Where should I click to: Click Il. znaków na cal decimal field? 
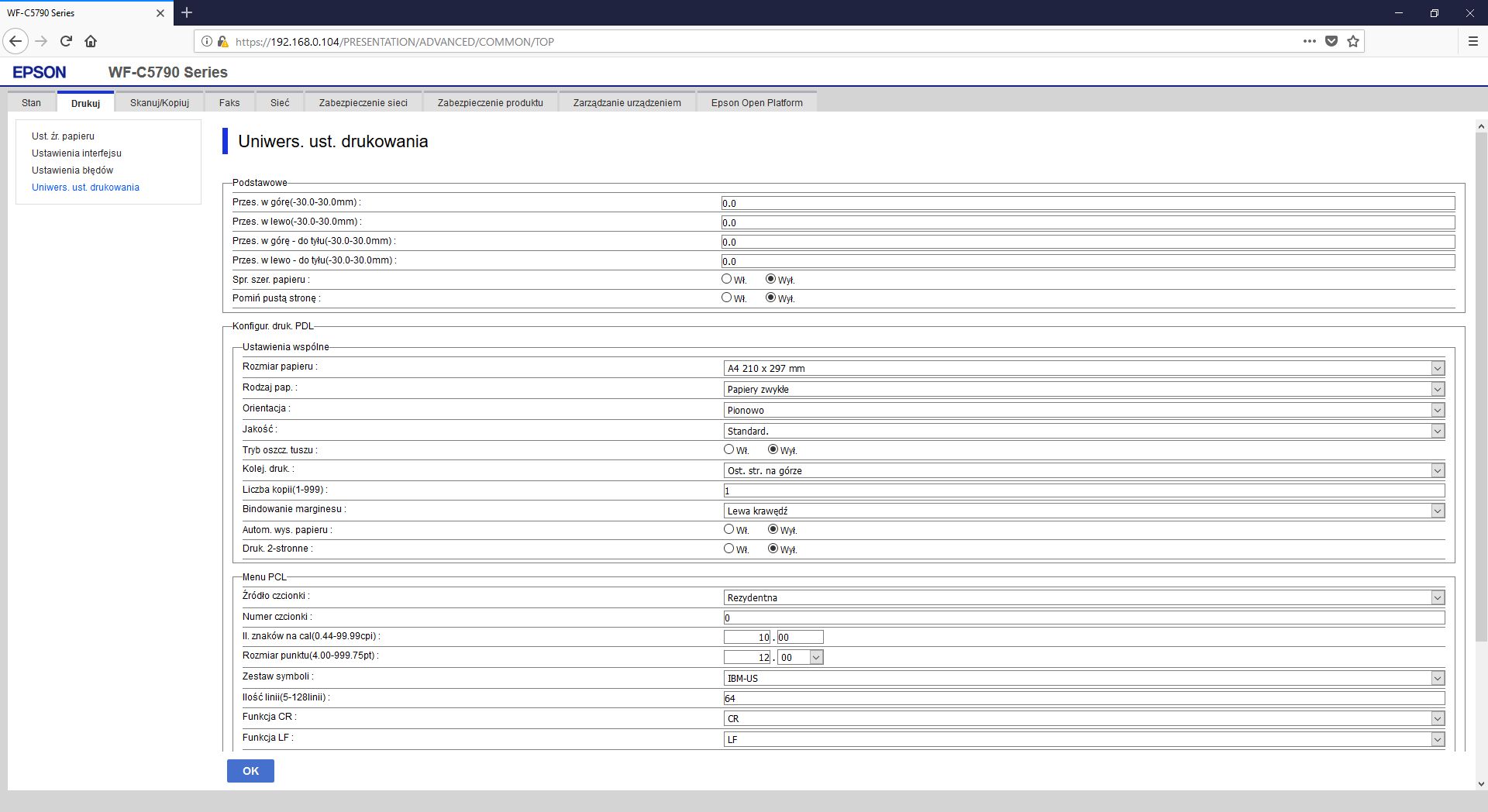point(801,637)
